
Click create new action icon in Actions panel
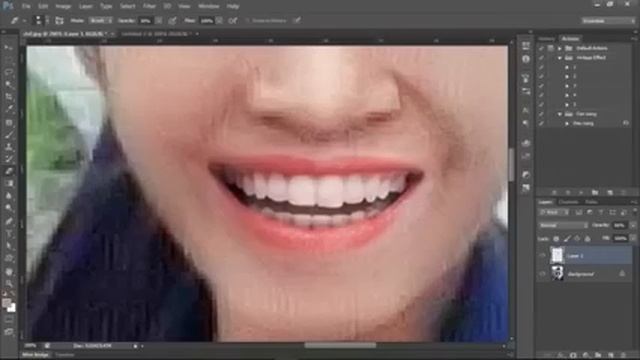click(x=610, y=192)
